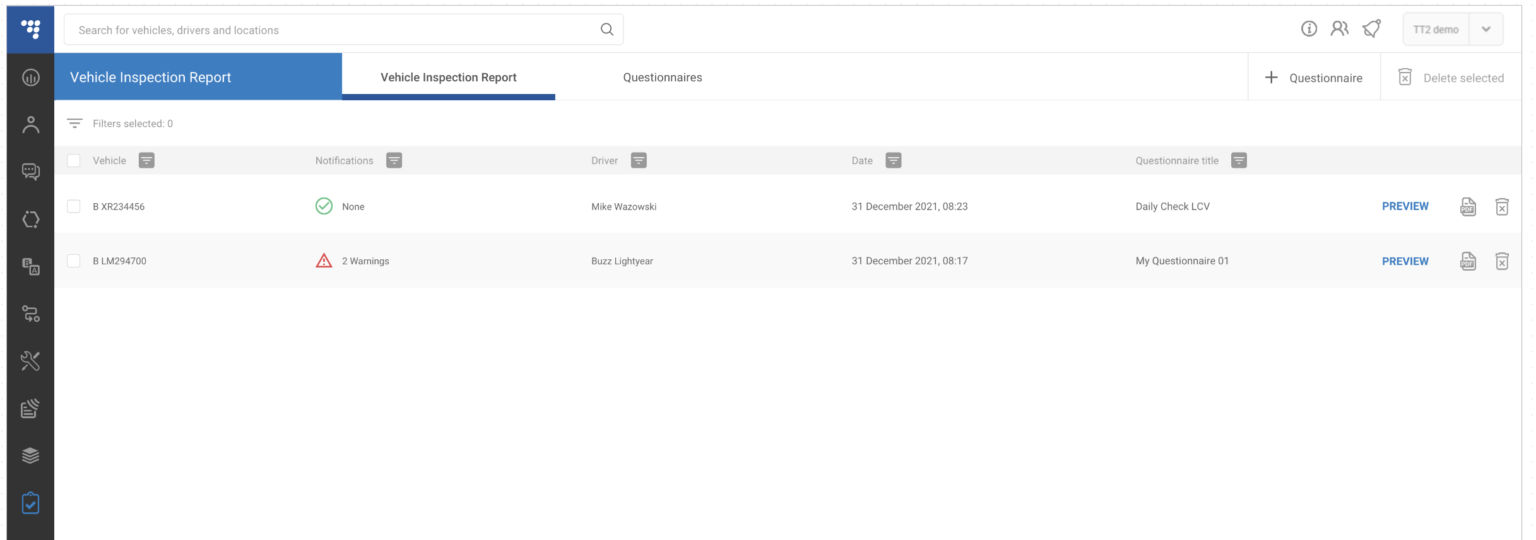Expand the TT2 demo account dropdown arrow
1536x540 pixels.
click(1486, 29)
